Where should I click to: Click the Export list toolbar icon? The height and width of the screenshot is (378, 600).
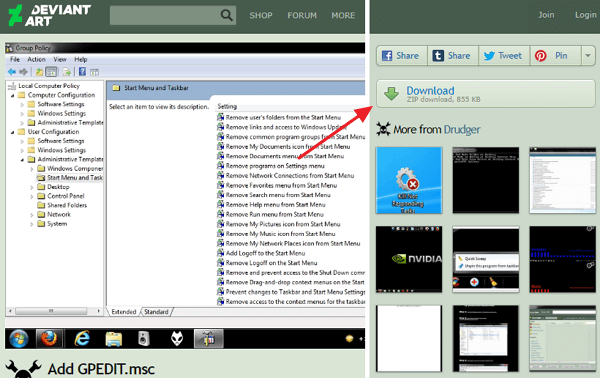pos(67,72)
